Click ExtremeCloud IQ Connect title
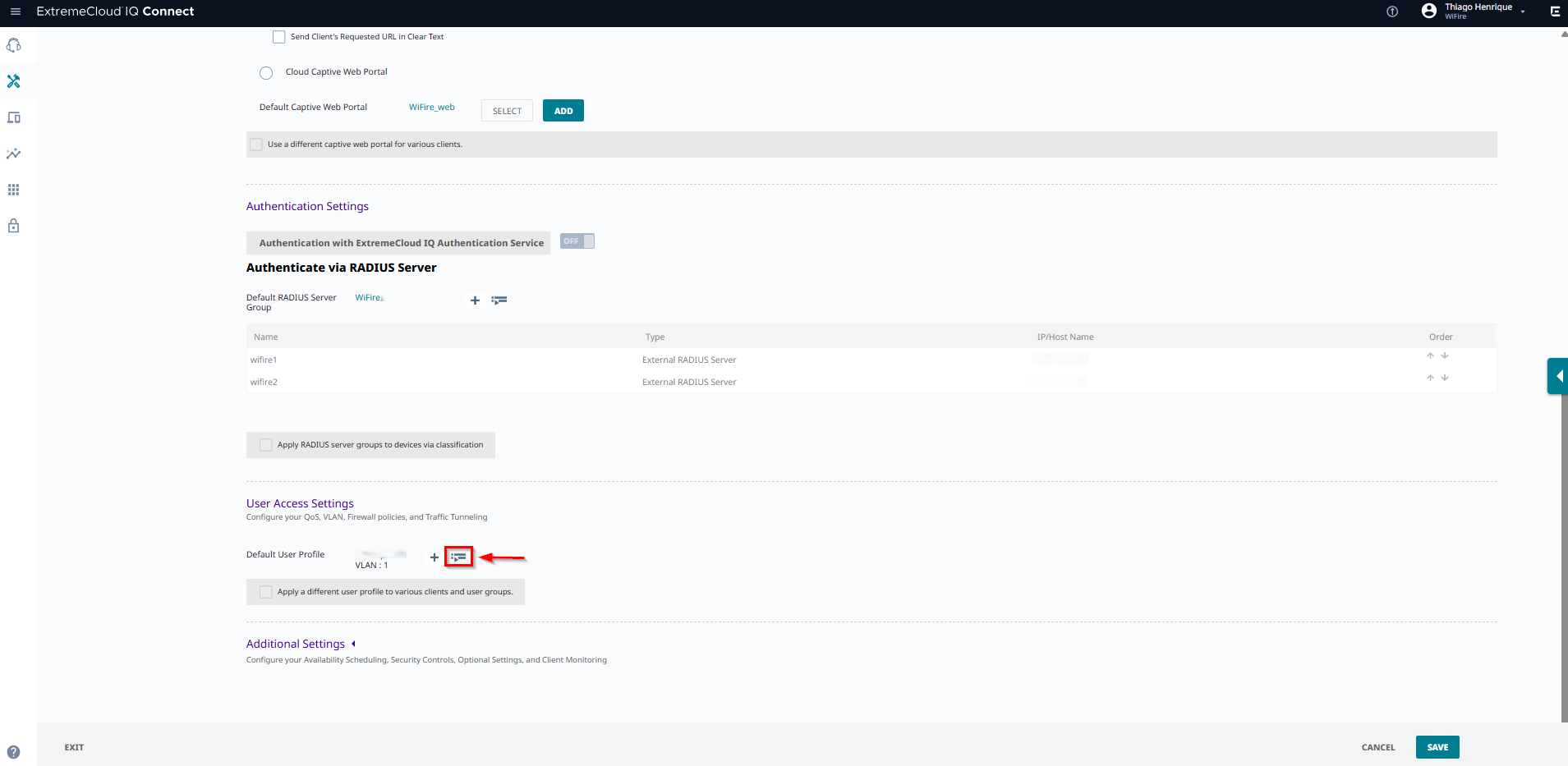Viewport: 1568px width, 766px height. coord(115,11)
